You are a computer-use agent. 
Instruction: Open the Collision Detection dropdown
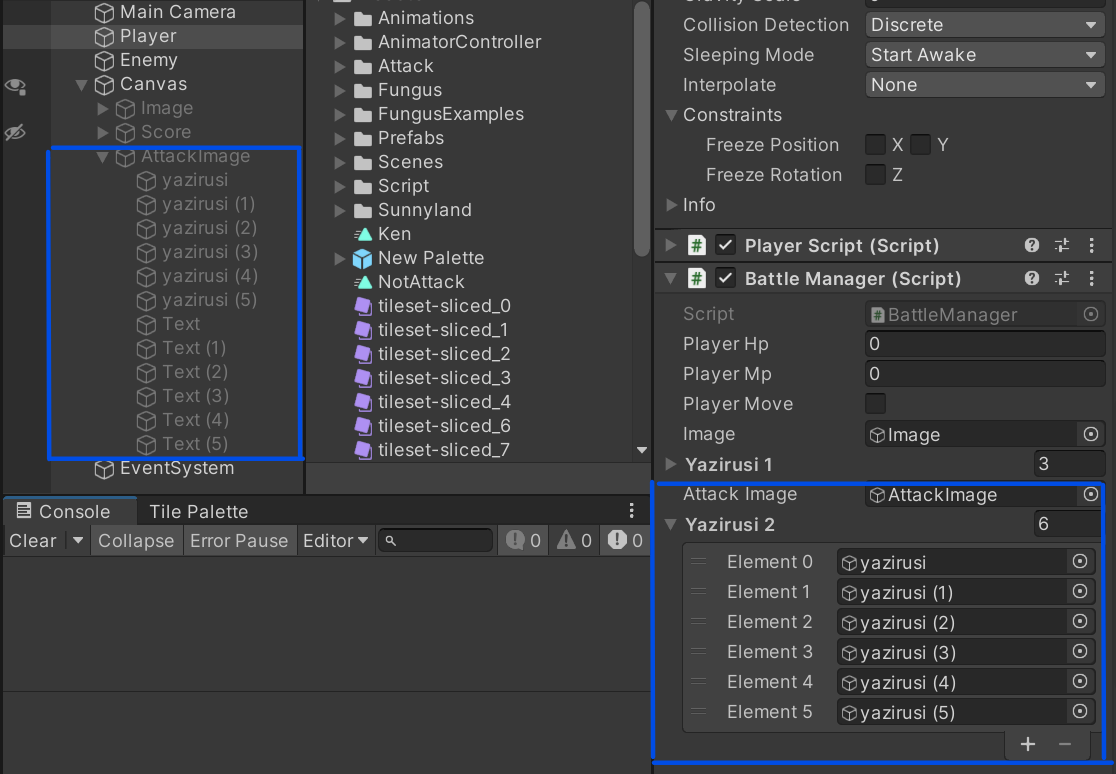(x=984, y=24)
